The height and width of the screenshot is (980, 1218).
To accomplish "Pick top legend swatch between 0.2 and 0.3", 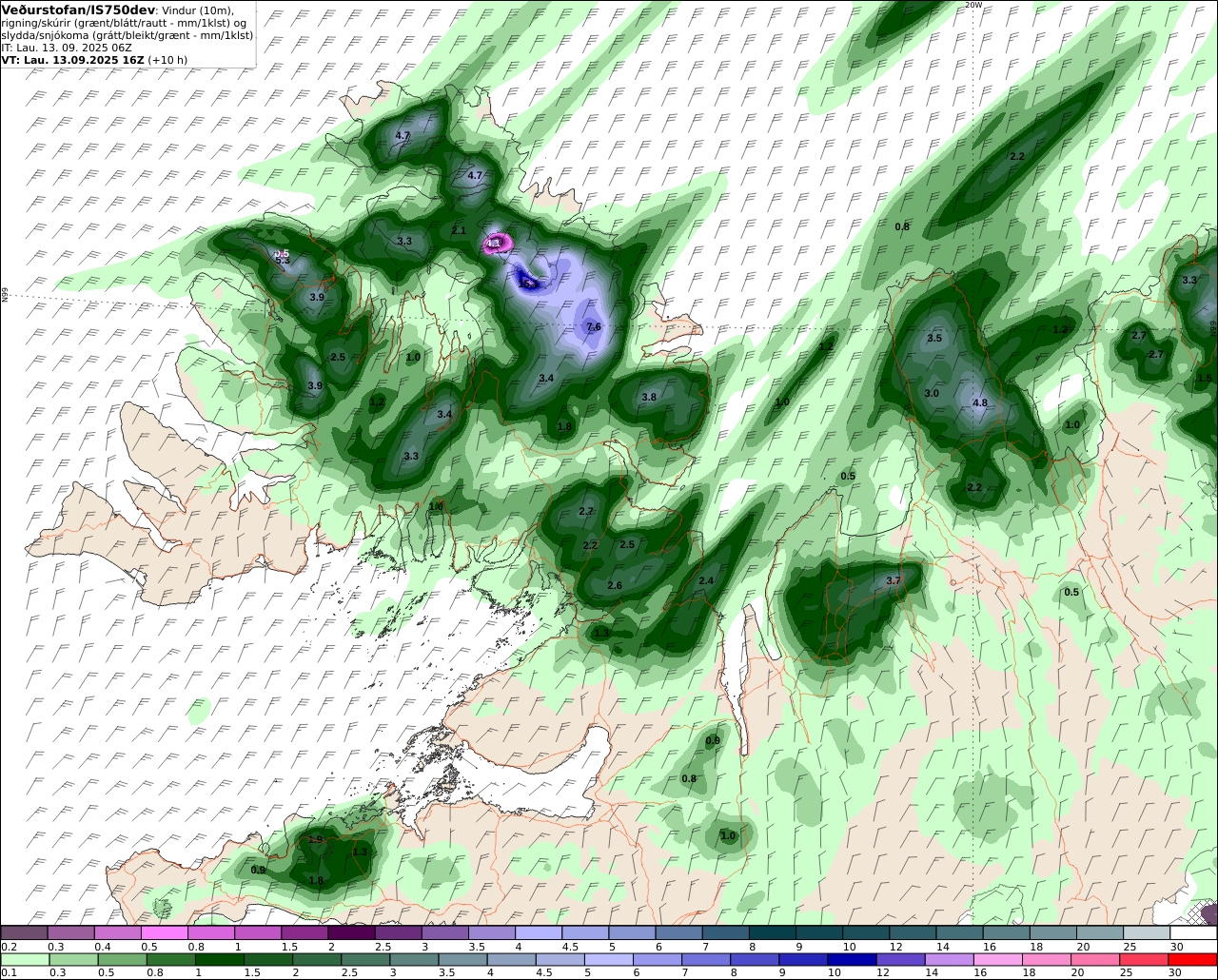I will coord(24,932).
